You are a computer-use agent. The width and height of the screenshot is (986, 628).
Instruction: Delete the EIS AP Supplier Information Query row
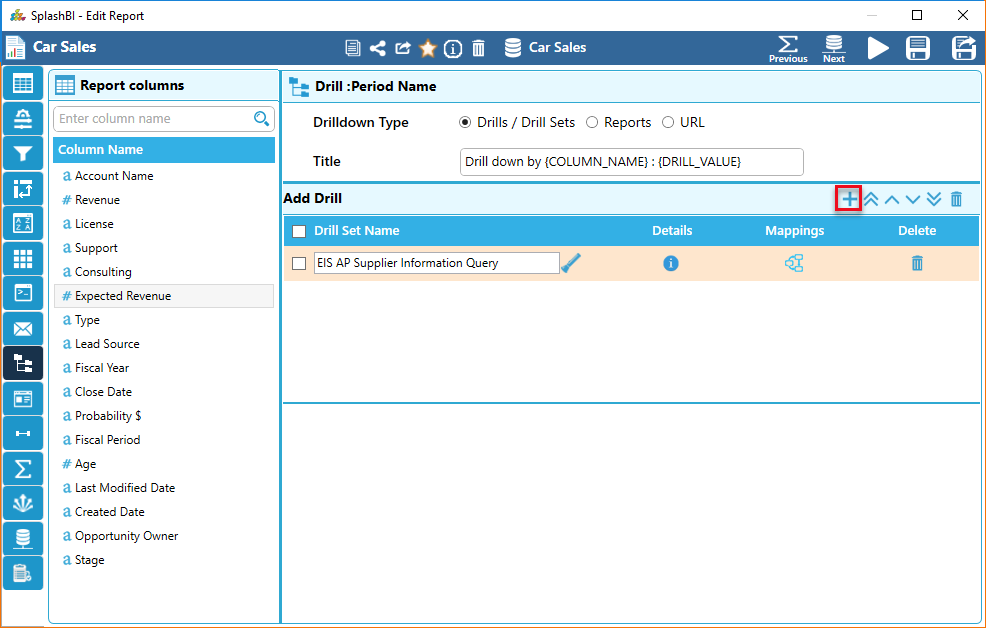(917, 263)
